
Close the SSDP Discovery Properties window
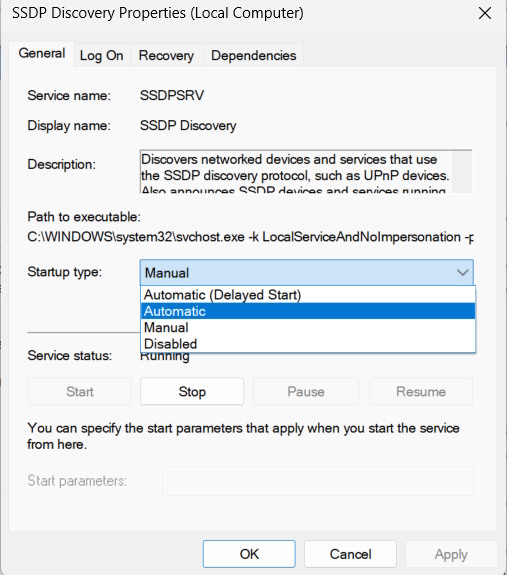click(x=485, y=14)
